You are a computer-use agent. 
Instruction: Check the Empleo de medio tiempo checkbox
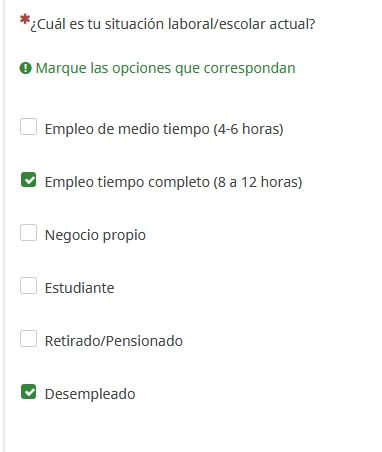[28, 127]
